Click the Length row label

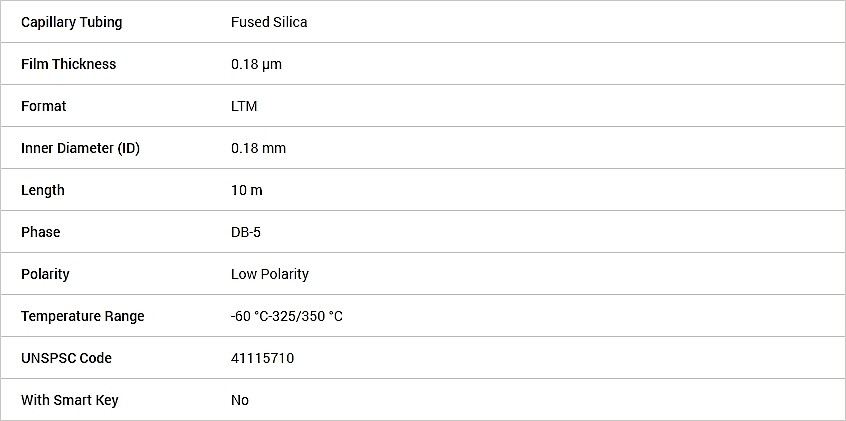[43, 191]
